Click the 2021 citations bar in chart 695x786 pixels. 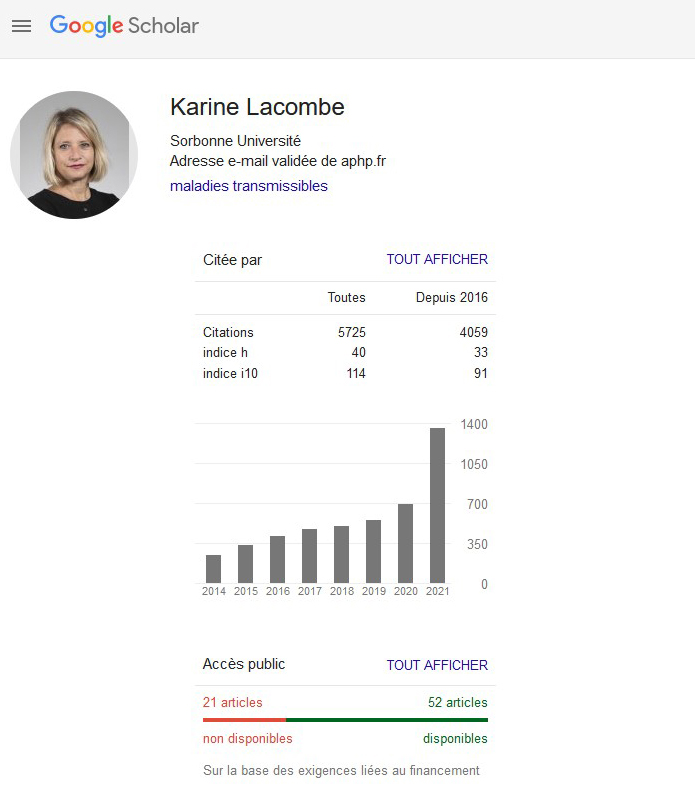[437, 505]
